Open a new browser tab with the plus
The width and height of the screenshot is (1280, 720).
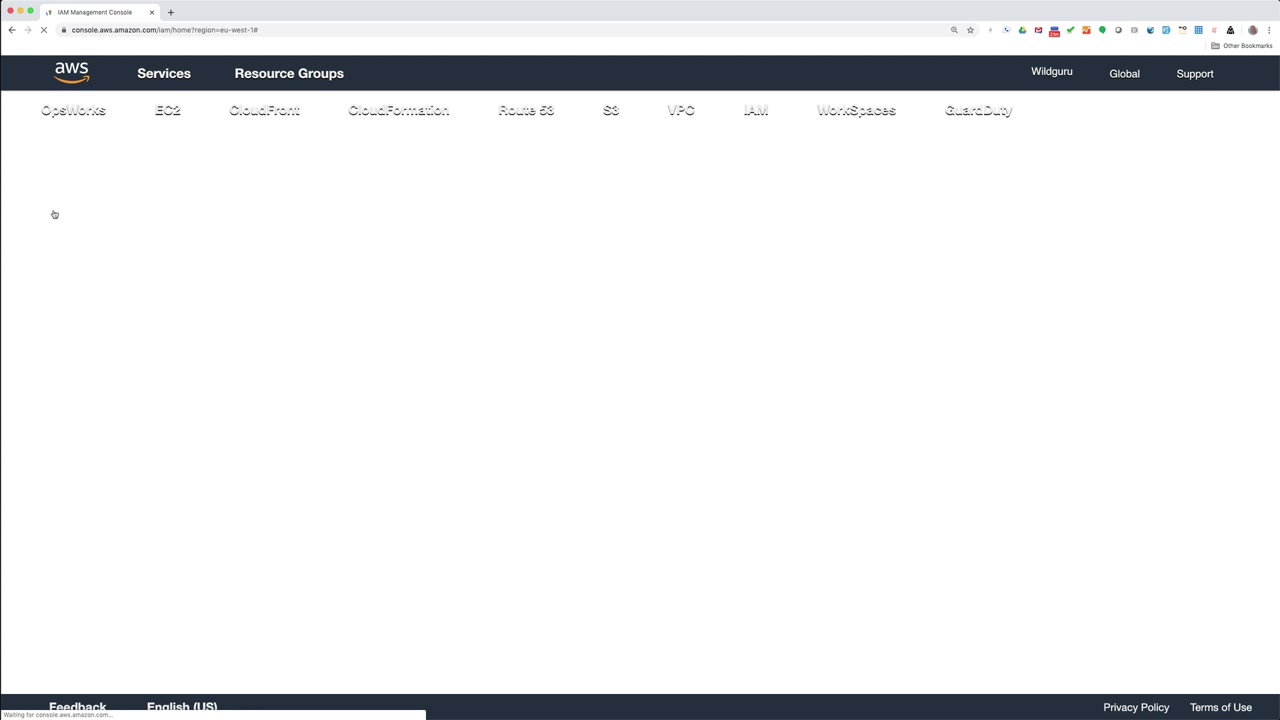coord(171,12)
